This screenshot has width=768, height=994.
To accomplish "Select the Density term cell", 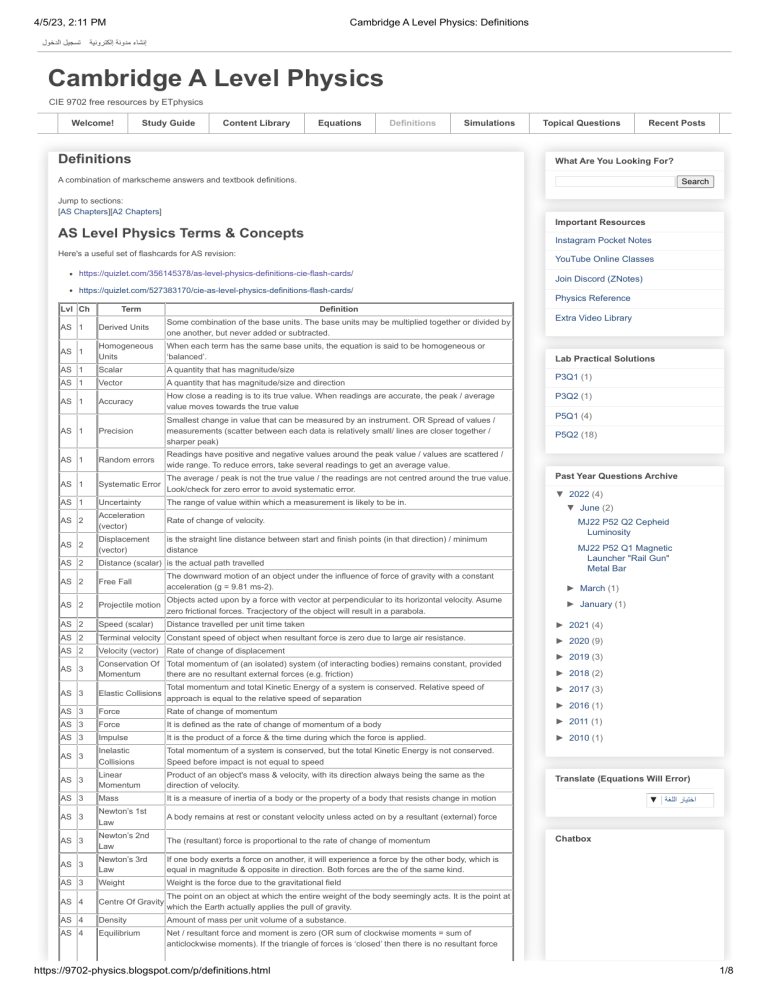I will click(131, 920).
